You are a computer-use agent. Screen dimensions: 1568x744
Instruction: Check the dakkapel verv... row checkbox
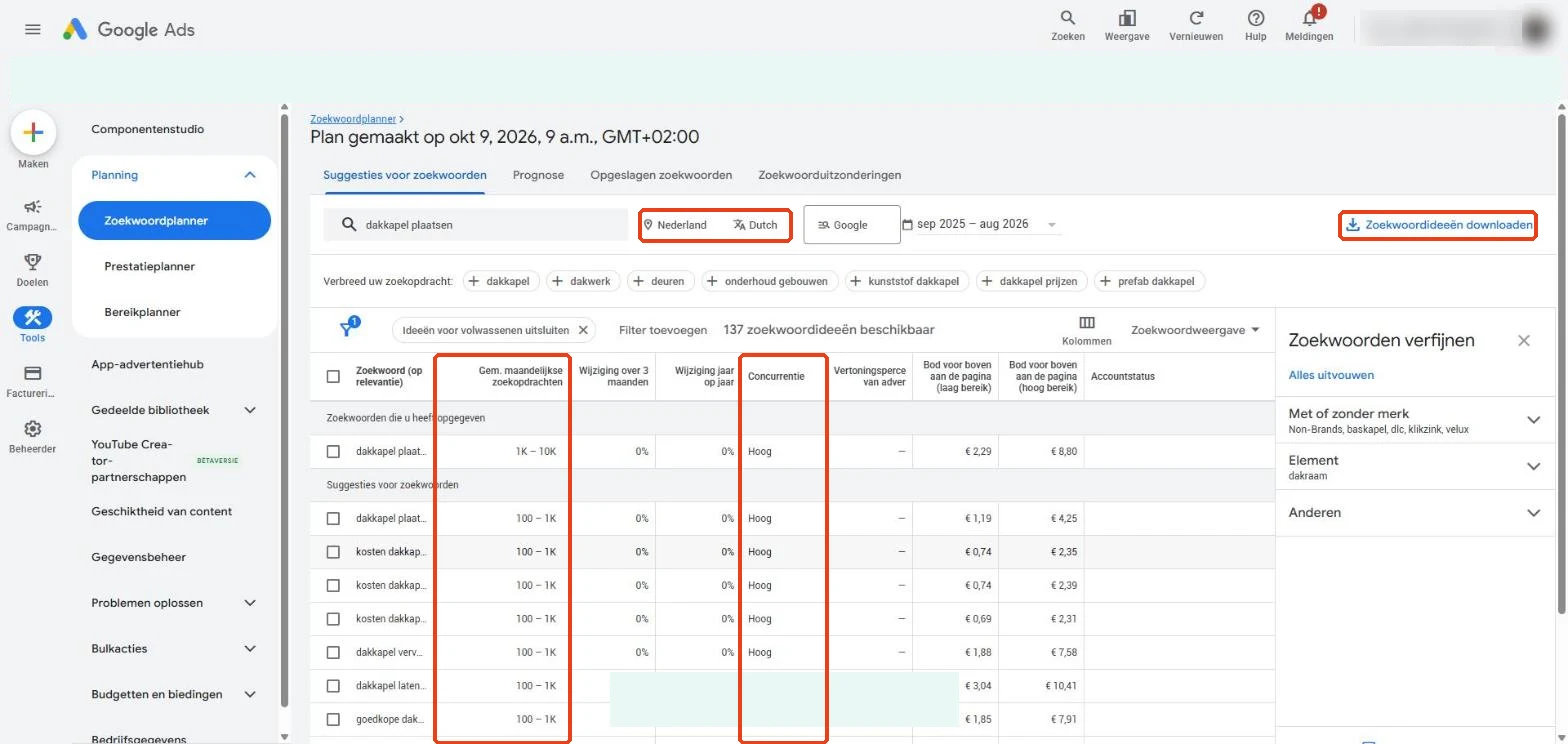(334, 653)
